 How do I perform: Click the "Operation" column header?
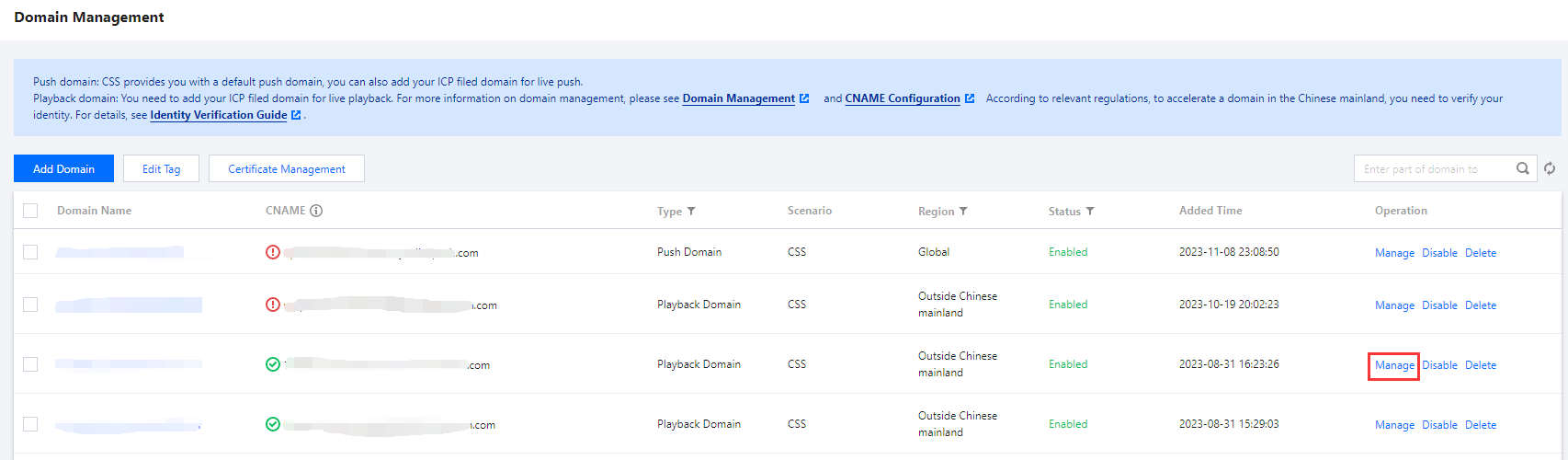click(1401, 211)
